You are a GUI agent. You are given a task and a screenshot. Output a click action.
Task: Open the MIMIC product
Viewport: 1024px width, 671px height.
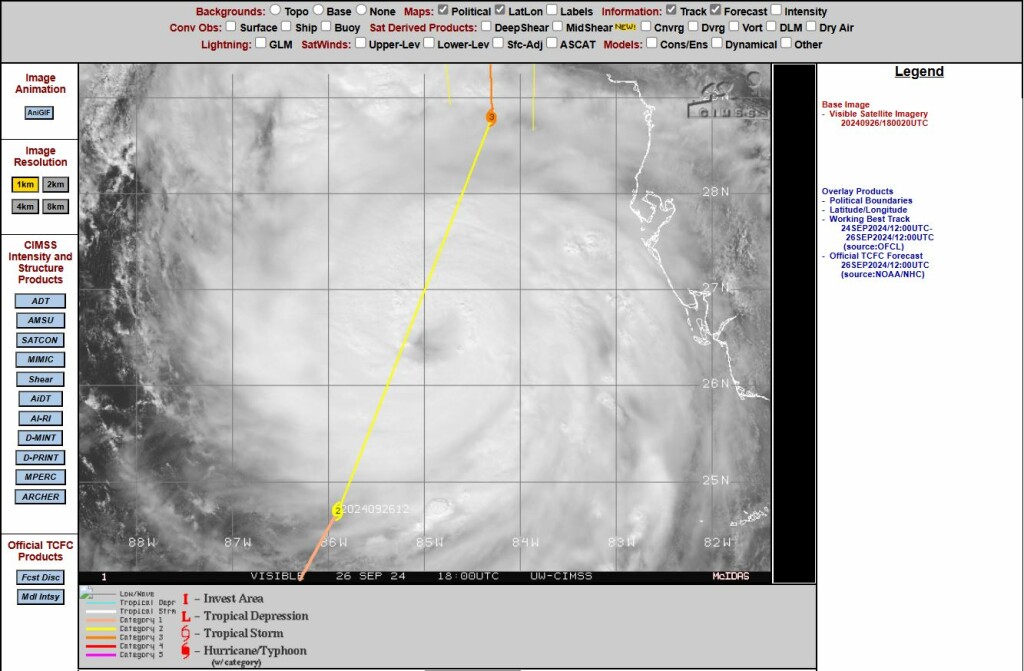40,360
